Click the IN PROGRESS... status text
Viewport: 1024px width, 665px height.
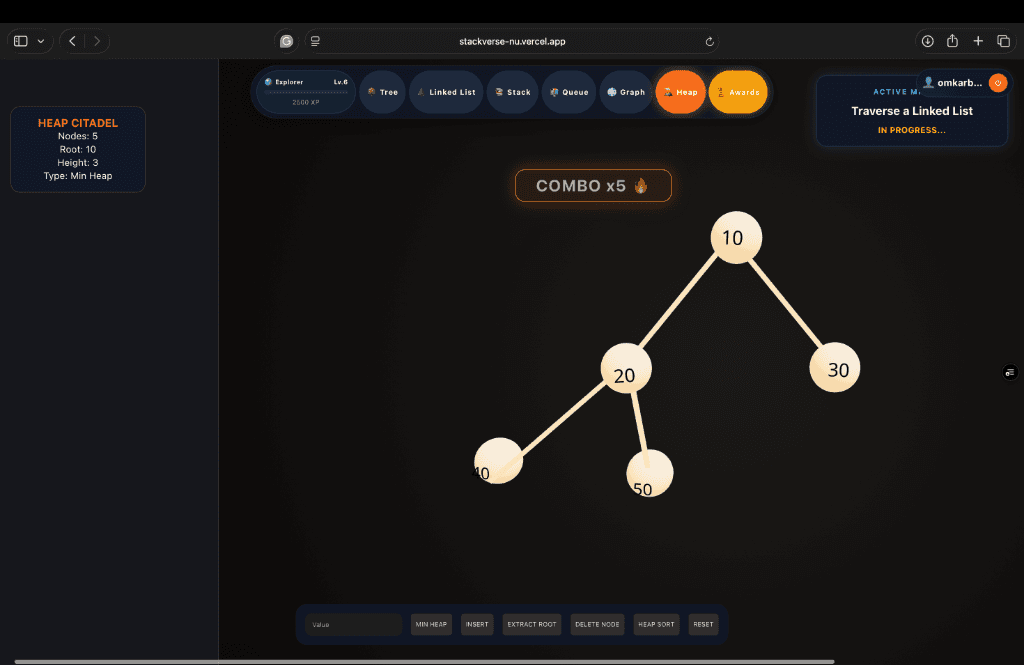[x=912, y=130]
